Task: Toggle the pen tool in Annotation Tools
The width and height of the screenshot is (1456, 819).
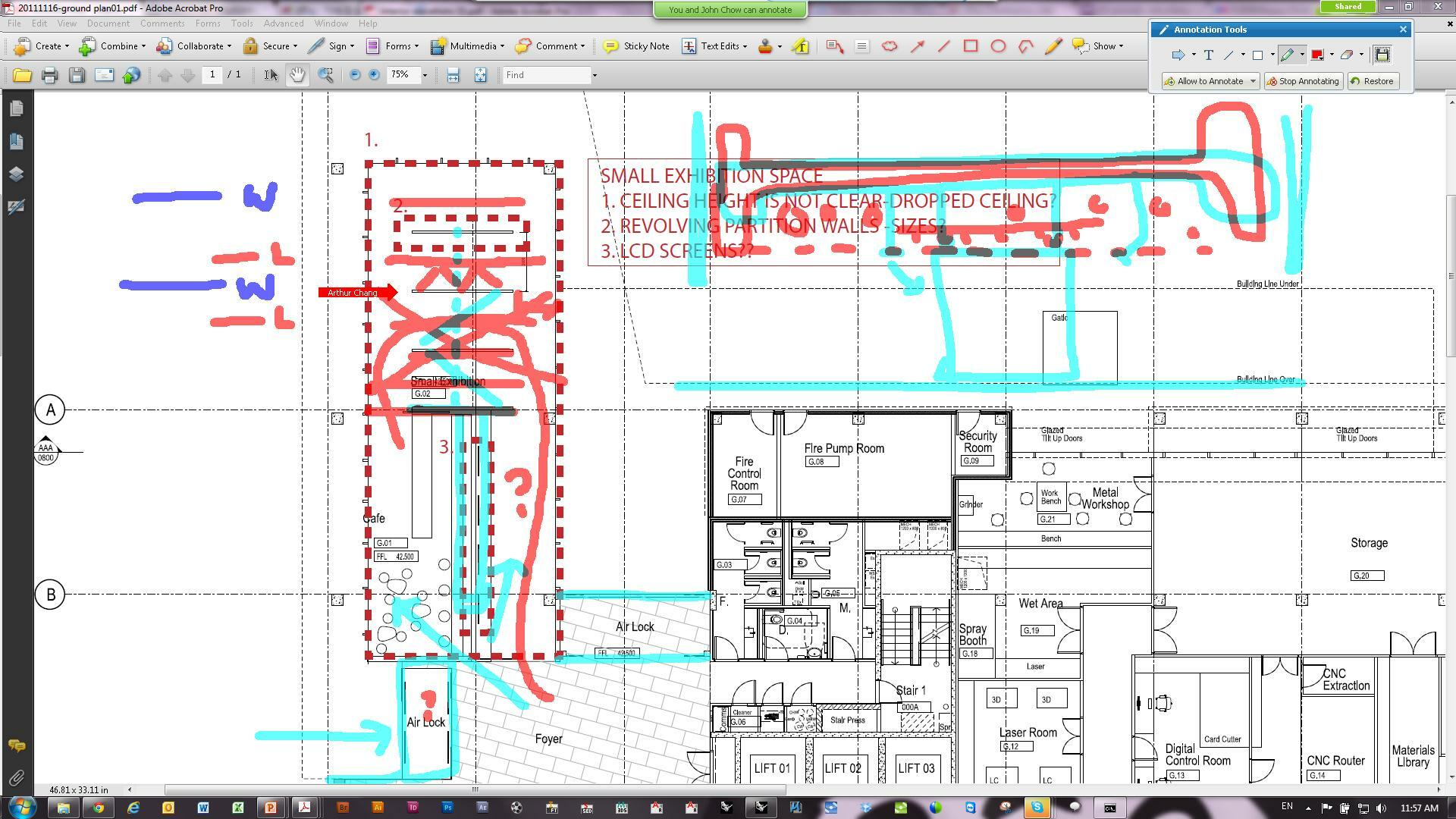Action: pos(1287,55)
